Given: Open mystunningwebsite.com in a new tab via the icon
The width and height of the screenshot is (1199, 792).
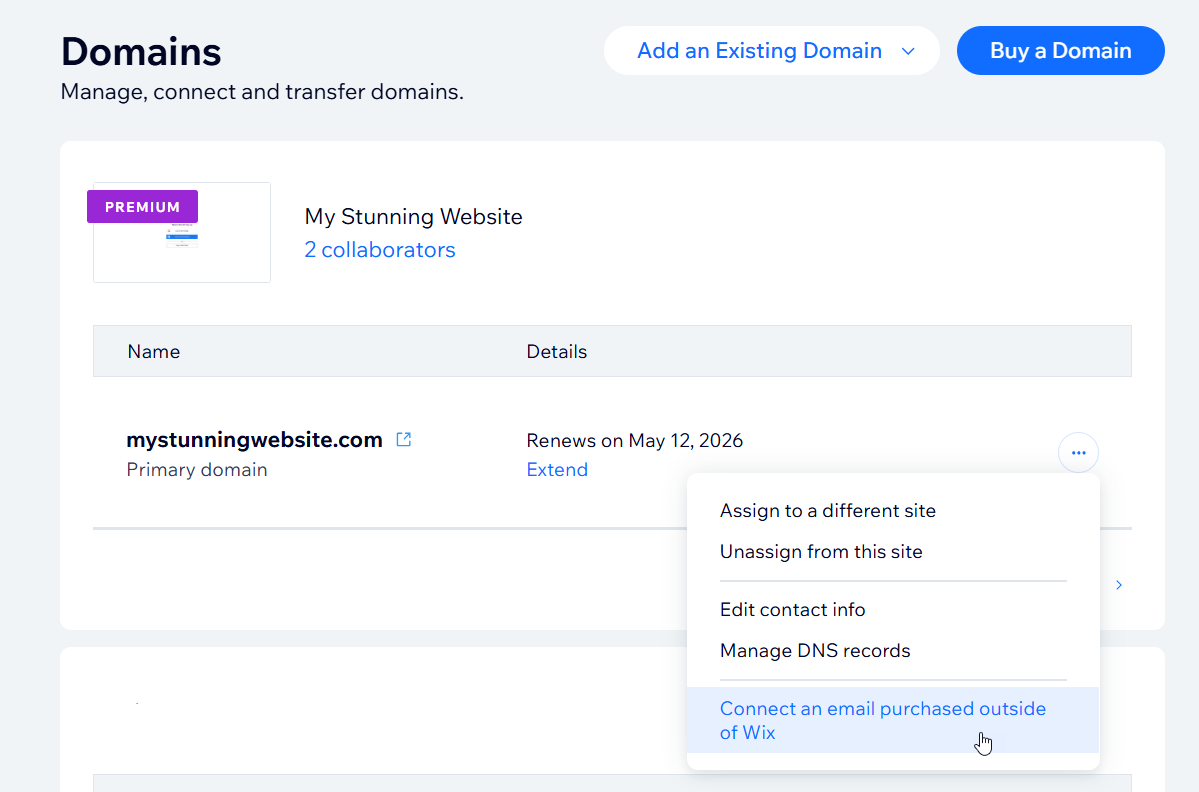Looking at the screenshot, I should 404,440.
